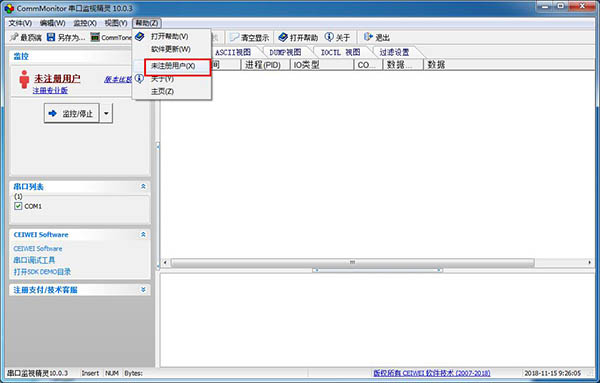Viewport: 600px width, 383px height.
Task: Click the CommMonitor app icon in title bar
Action: coord(9,8)
